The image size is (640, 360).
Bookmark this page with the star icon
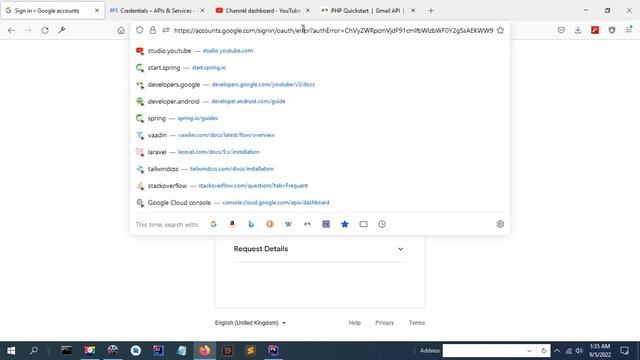click(x=500, y=30)
